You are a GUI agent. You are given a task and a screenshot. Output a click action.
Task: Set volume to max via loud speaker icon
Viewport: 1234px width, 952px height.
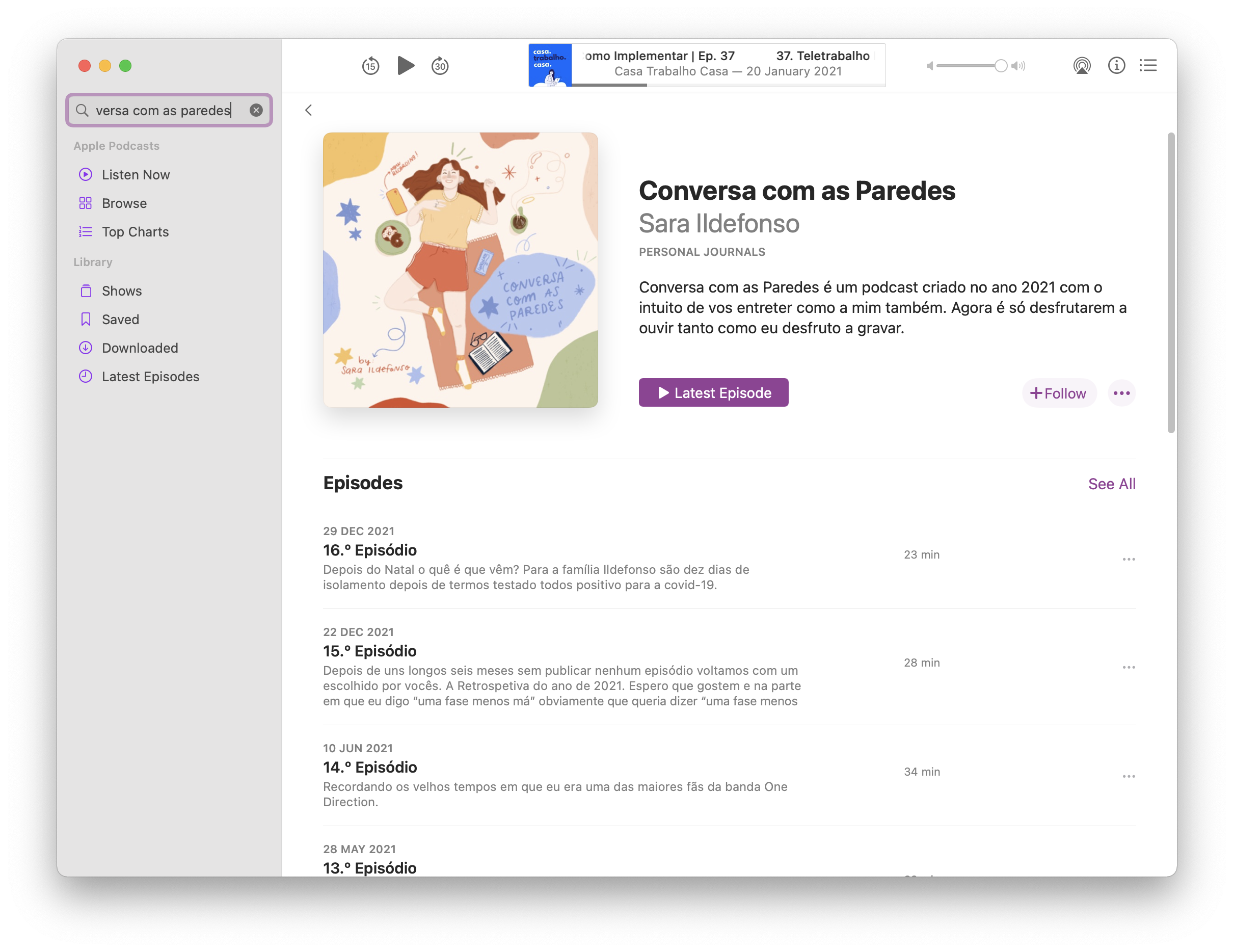[x=1018, y=66]
